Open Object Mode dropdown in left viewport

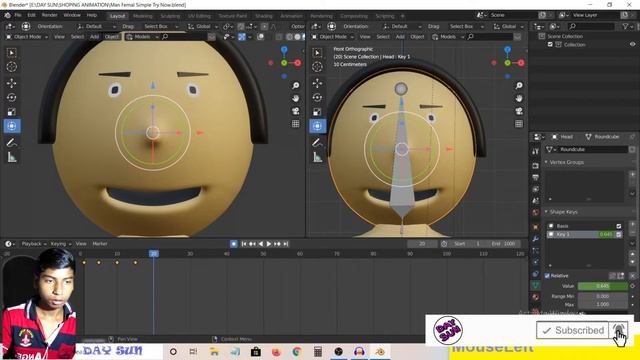[x=27, y=37]
